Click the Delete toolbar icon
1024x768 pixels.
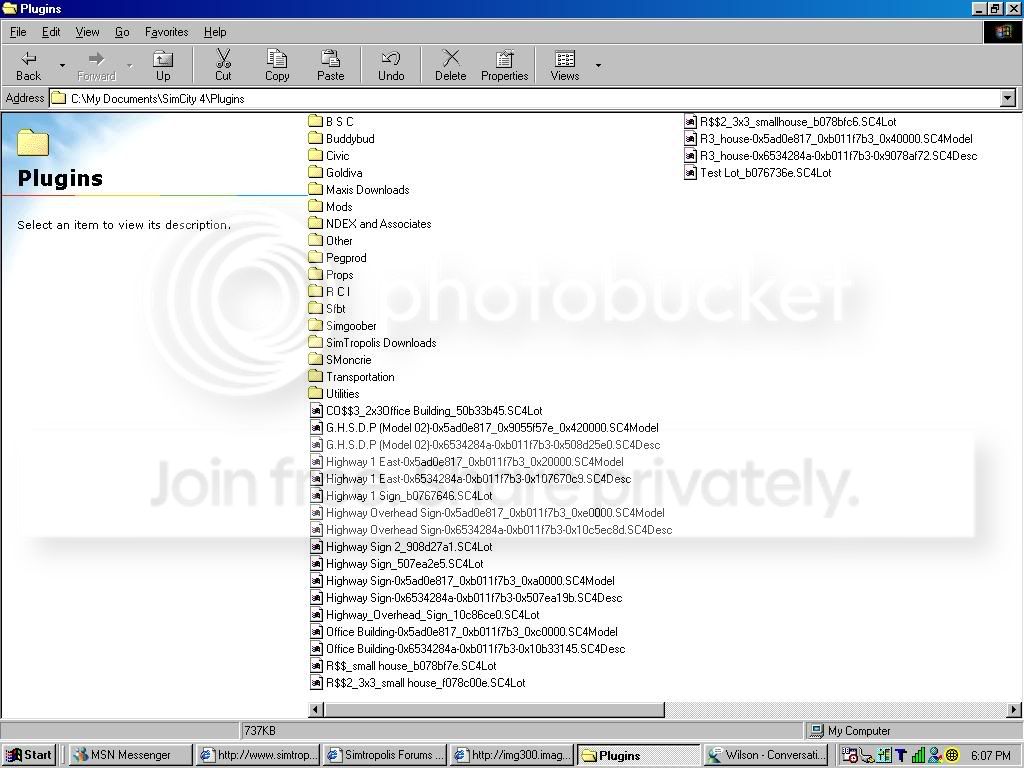(451, 65)
